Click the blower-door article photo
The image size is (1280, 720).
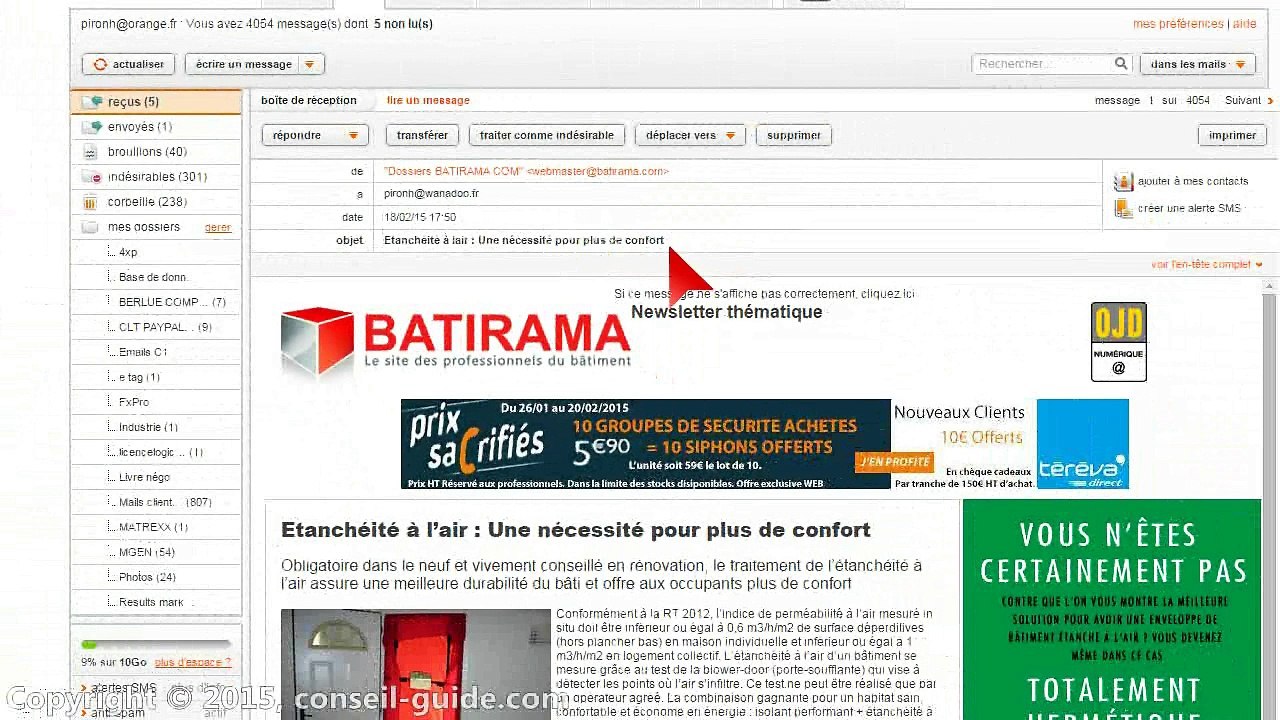click(415, 664)
